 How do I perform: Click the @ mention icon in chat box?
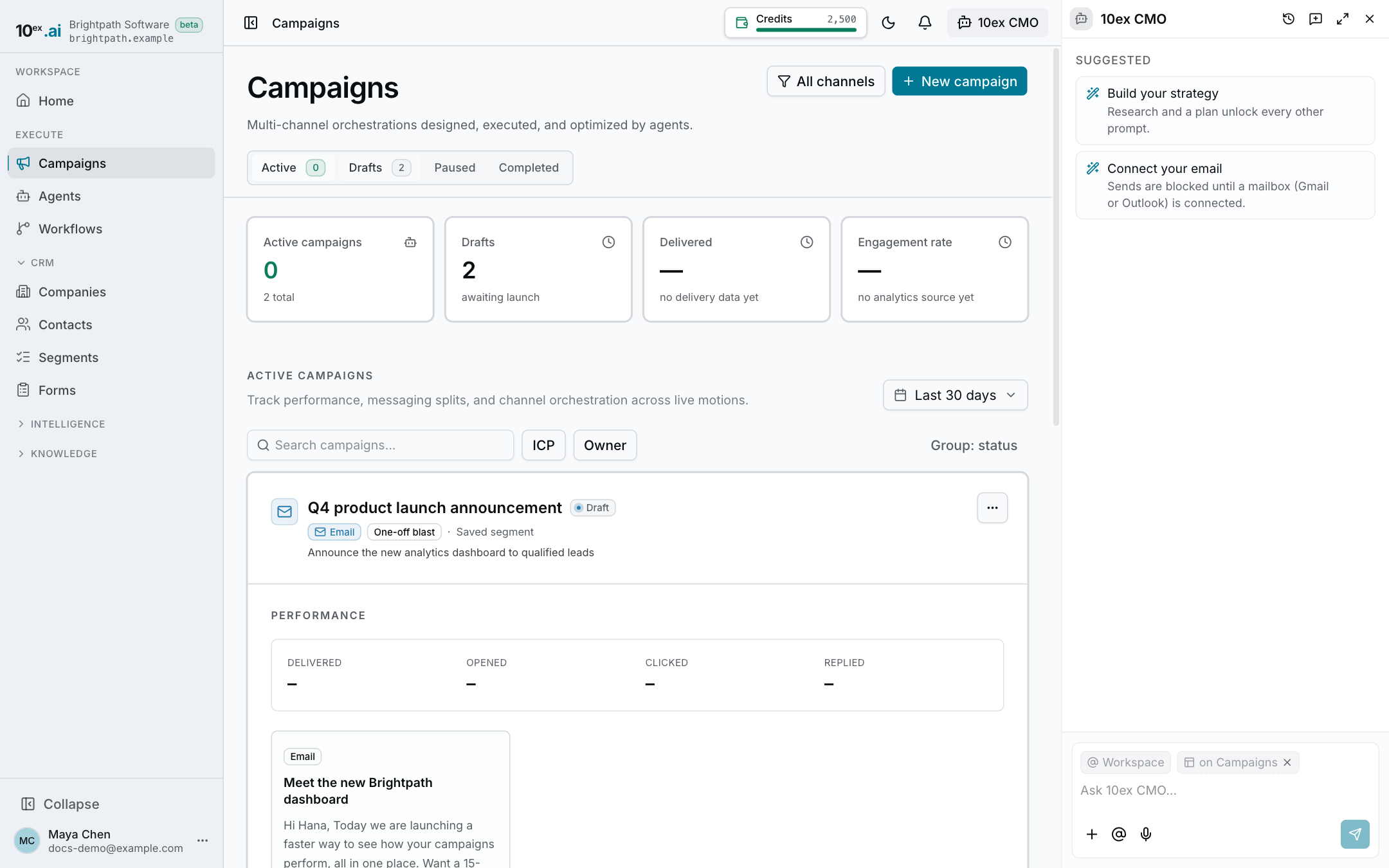[x=1119, y=834]
